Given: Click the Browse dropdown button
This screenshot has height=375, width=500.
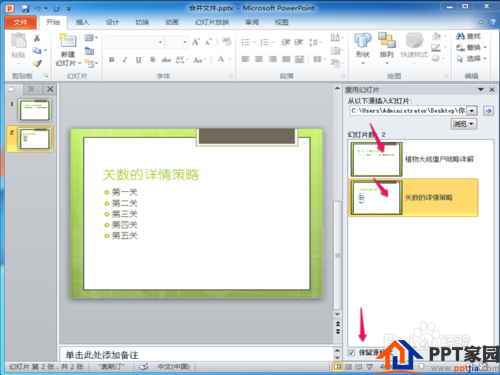Looking at the screenshot, I should pos(464,124).
